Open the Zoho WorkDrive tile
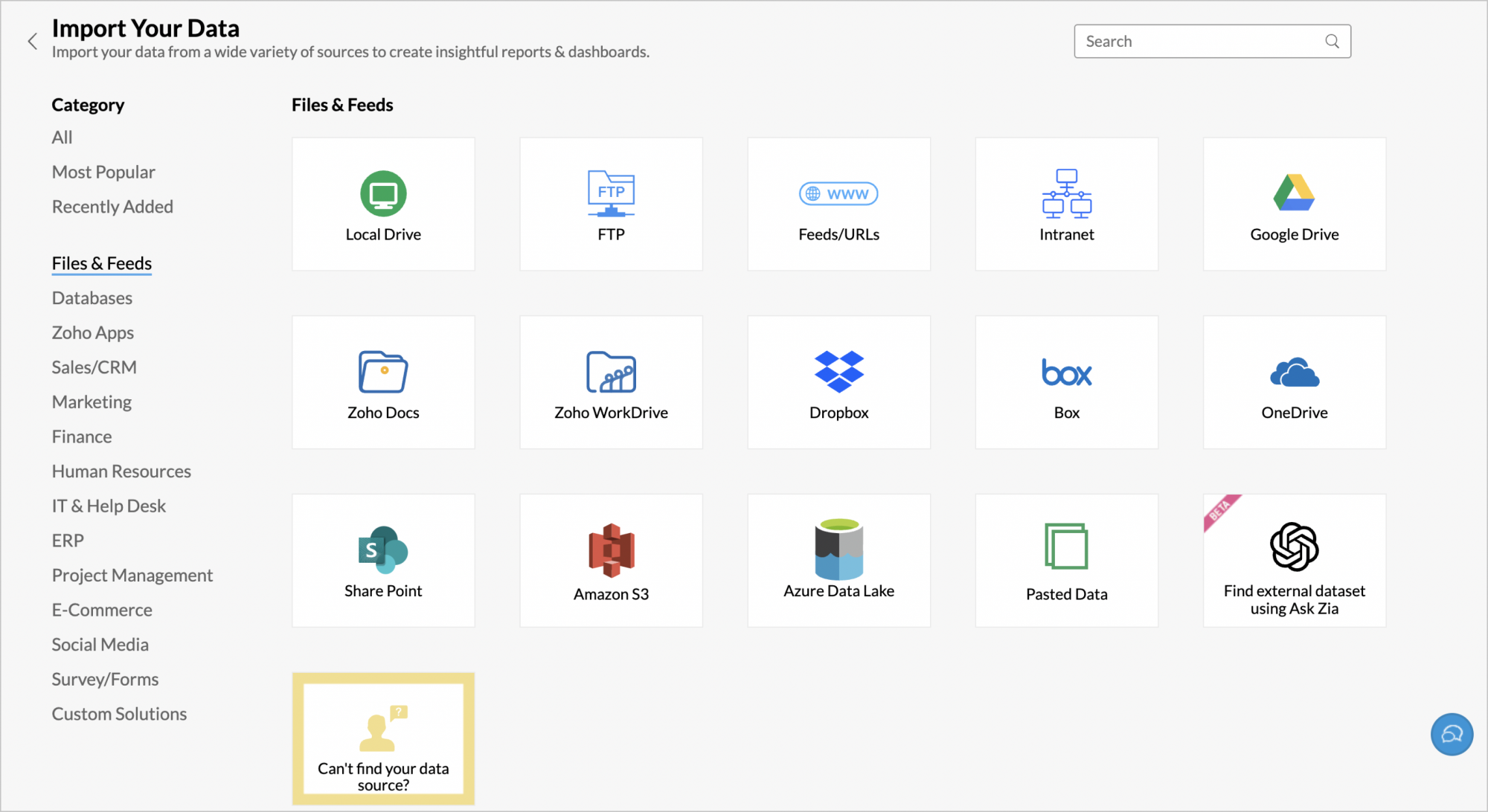The image size is (1488, 812). click(x=611, y=382)
